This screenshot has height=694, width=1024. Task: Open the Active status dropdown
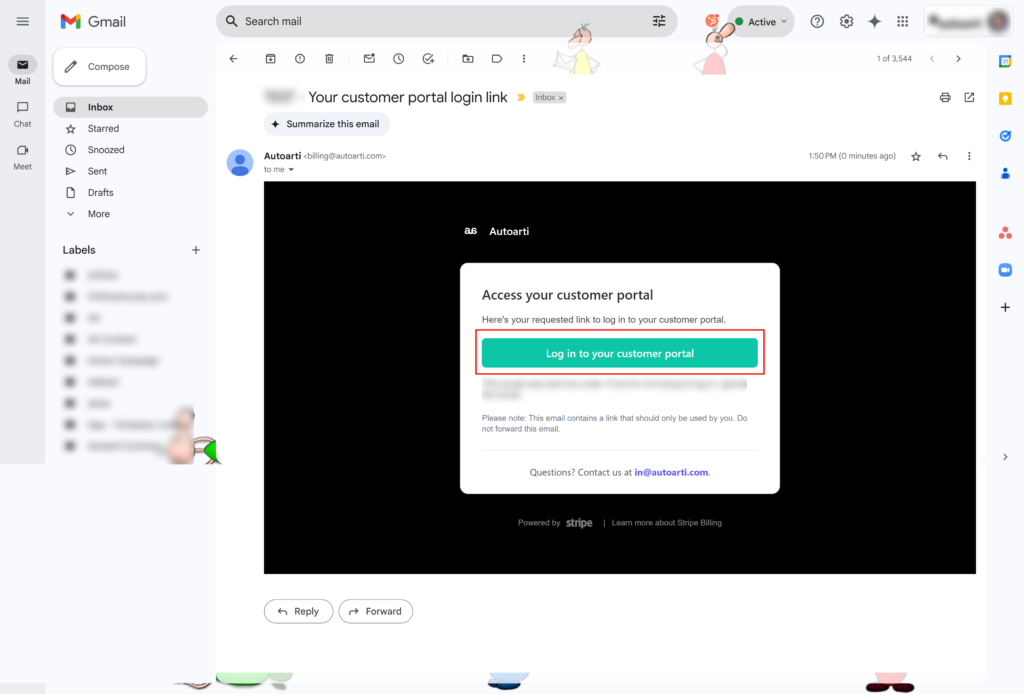tap(761, 22)
